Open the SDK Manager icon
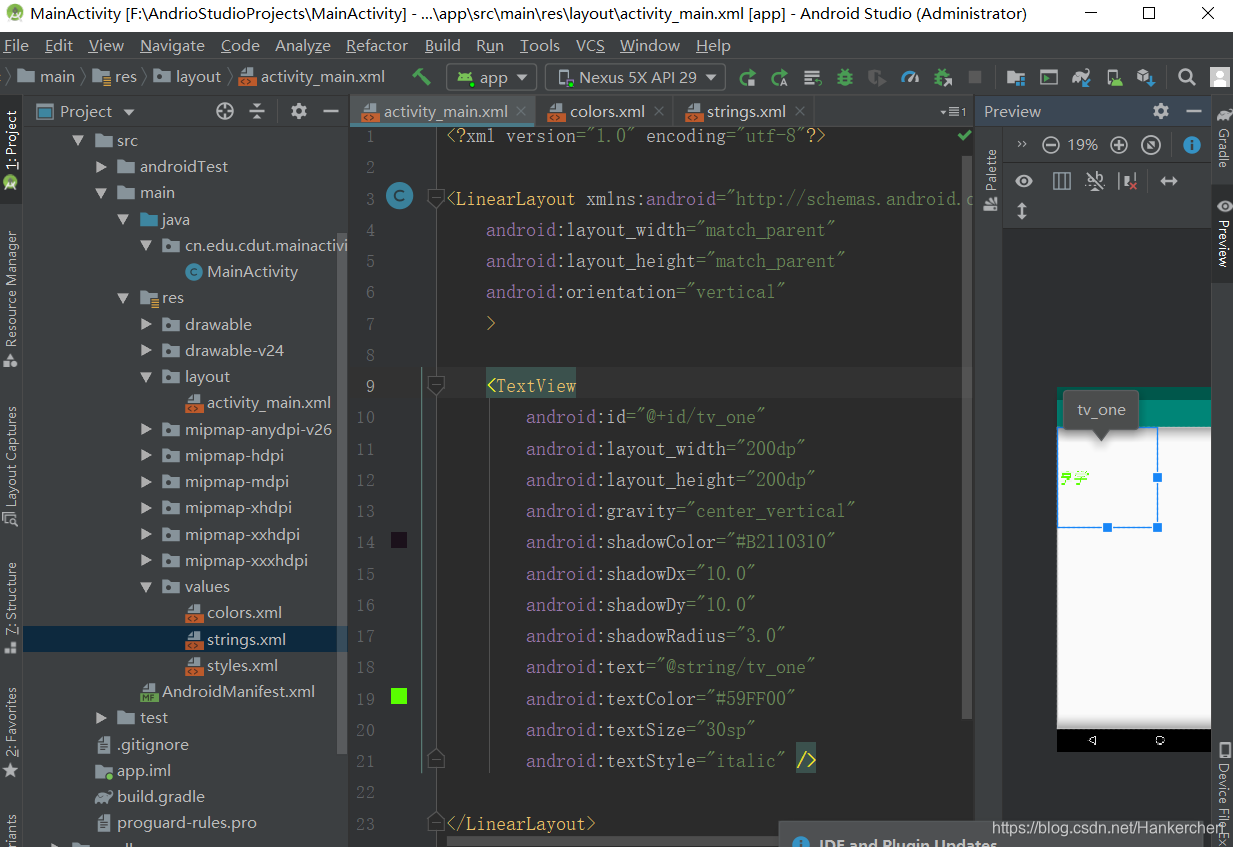The height and width of the screenshot is (847, 1233). [x=1146, y=77]
